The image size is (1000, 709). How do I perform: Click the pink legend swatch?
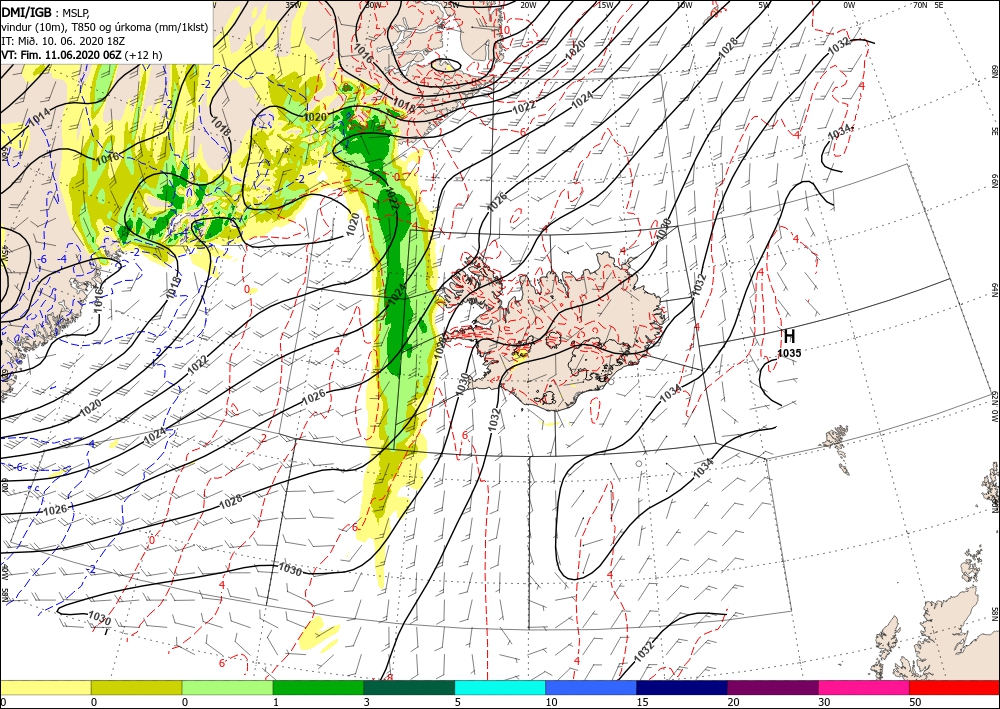click(x=864, y=687)
